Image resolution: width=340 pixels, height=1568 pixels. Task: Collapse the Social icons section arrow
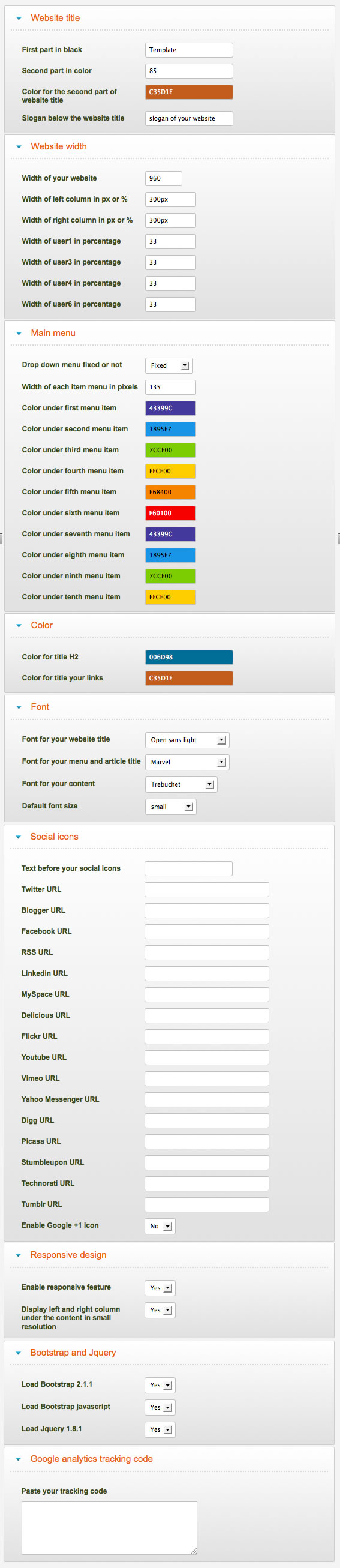click(x=18, y=837)
